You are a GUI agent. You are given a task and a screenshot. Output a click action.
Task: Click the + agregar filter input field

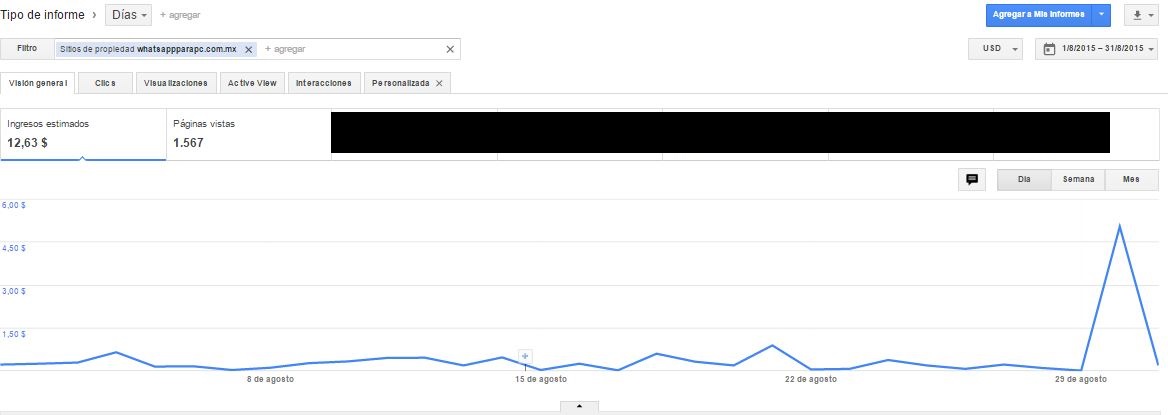[x=350, y=49]
